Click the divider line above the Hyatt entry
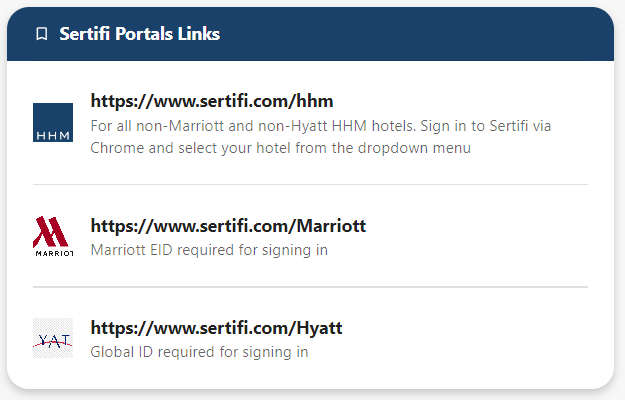Viewport: 625px width, 400px height. [x=310, y=287]
